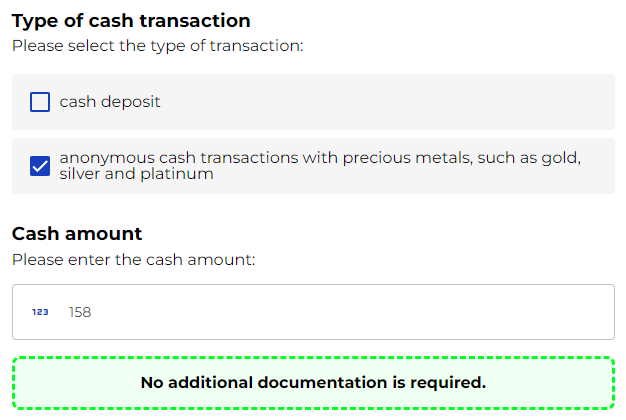Select the "cash deposit" label text
Image resolution: width=626 pixels, height=420 pixels.
tap(110, 102)
